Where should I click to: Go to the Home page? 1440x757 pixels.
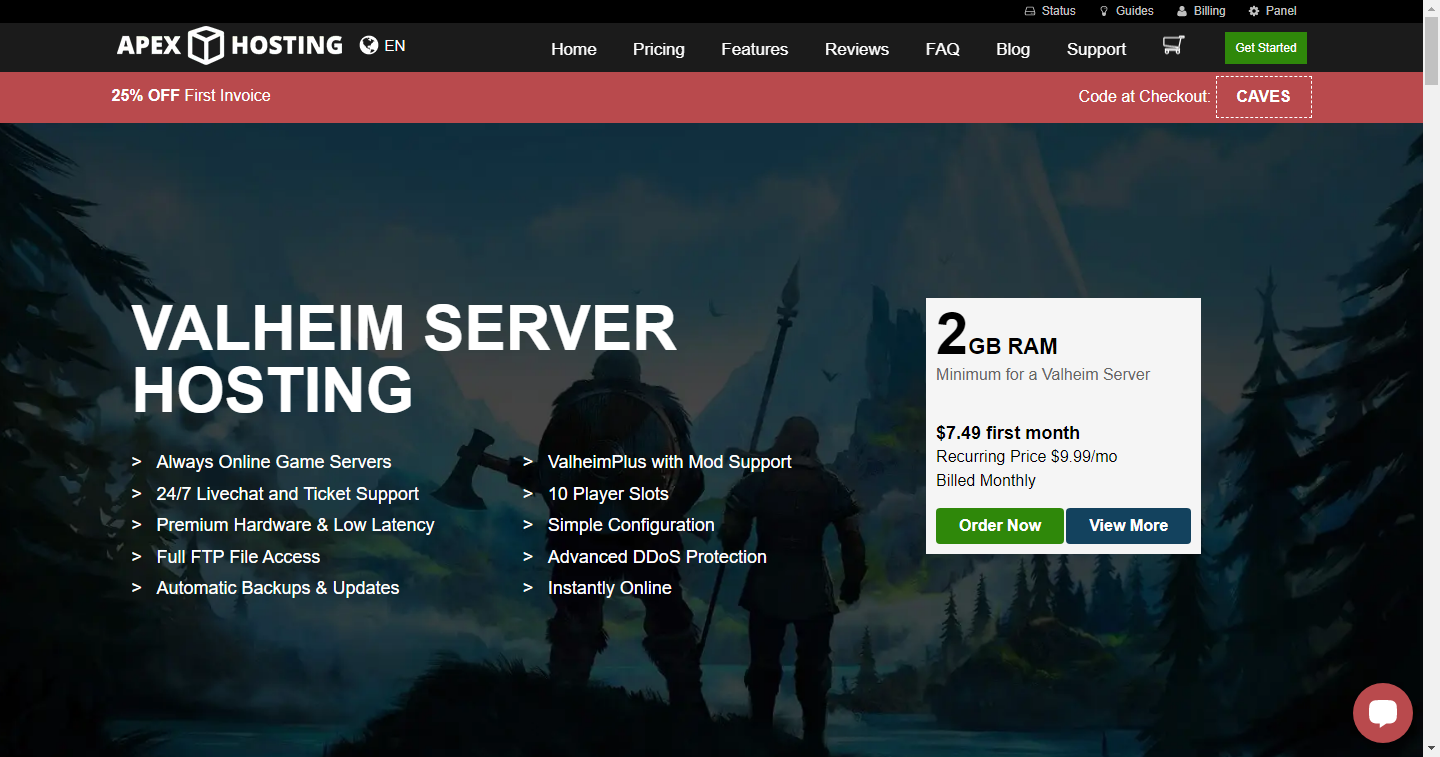[574, 49]
